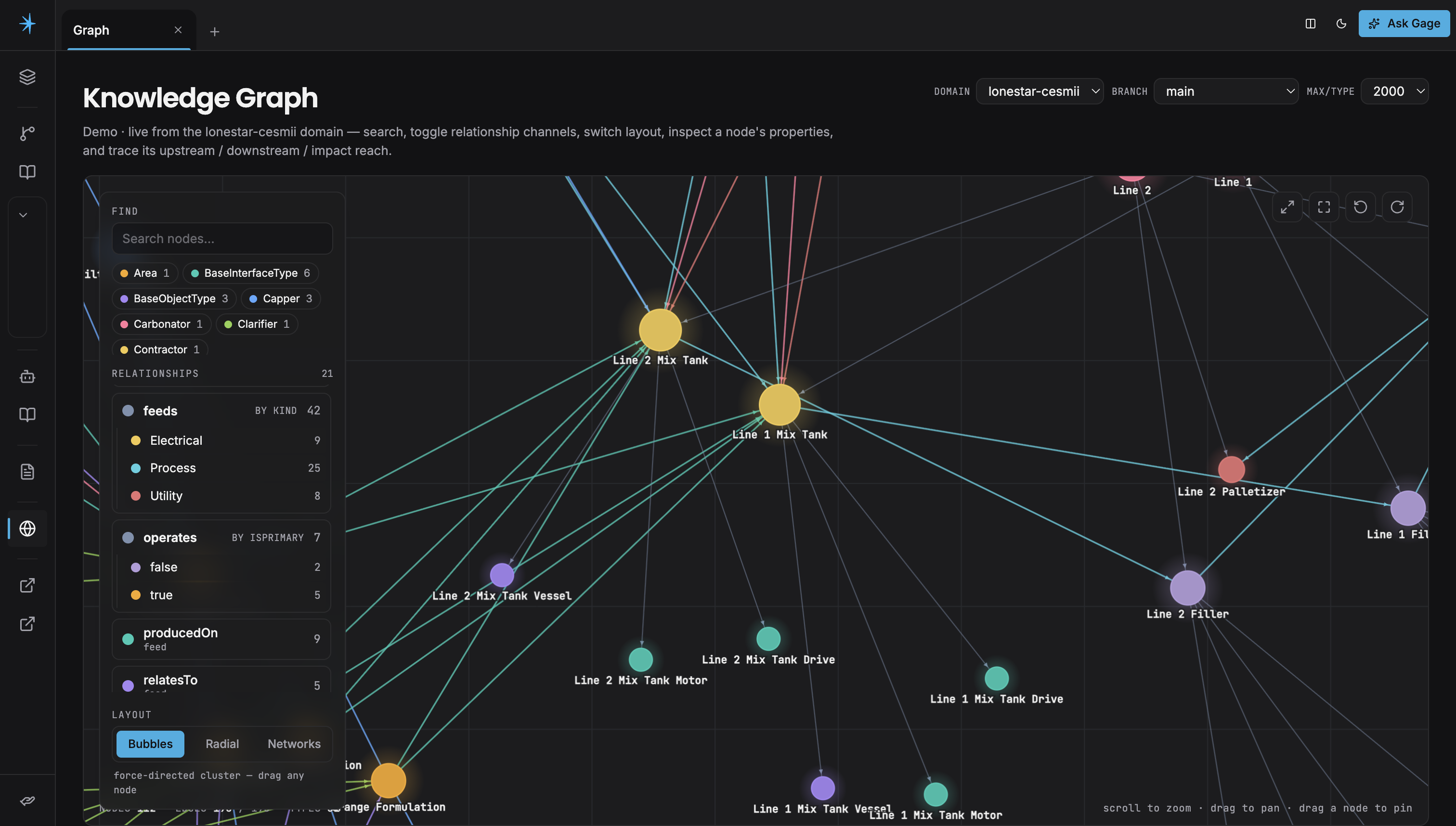Select the Line 1 Mix Tank node
Screen dimensions: 1456x826
click(x=780, y=404)
